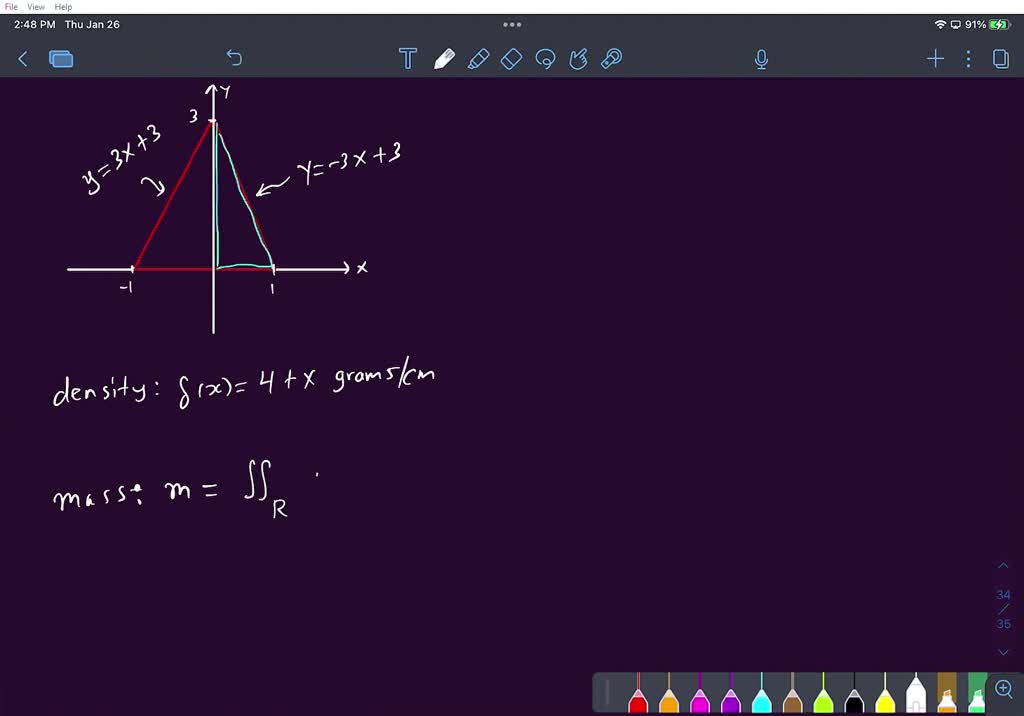The height and width of the screenshot is (716, 1024).
Task: Select the Text tool
Action: tap(408, 59)
